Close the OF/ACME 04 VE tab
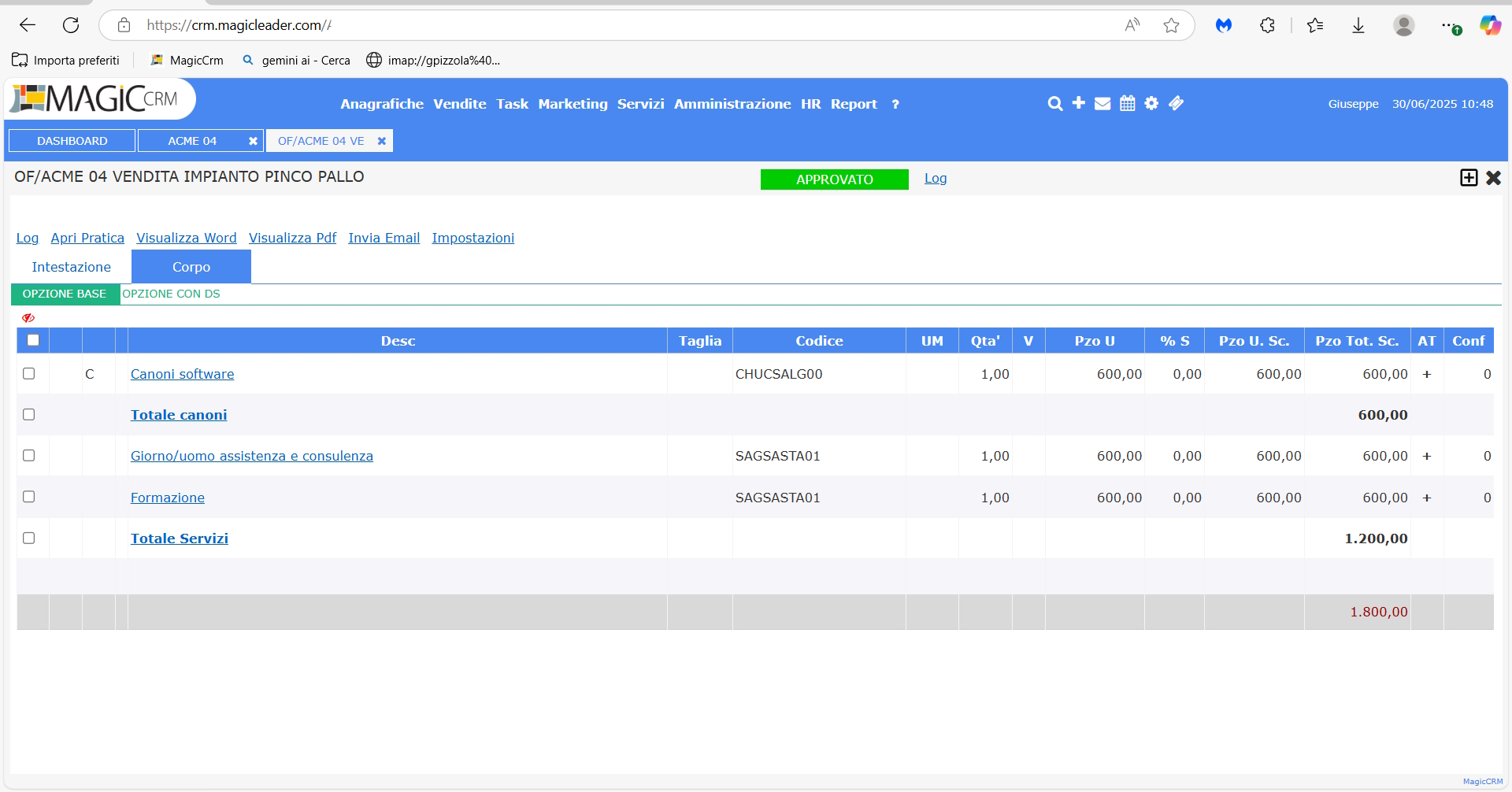Image resolution: width=1512 pixels, height=792 pixels. (382, 141)
